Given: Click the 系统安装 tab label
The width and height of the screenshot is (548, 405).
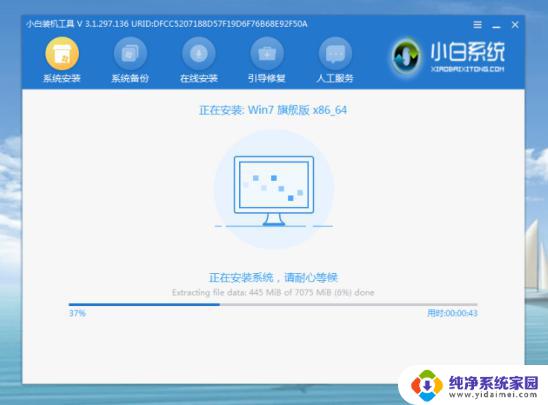Looking at the screenshot, I should 62,78.
